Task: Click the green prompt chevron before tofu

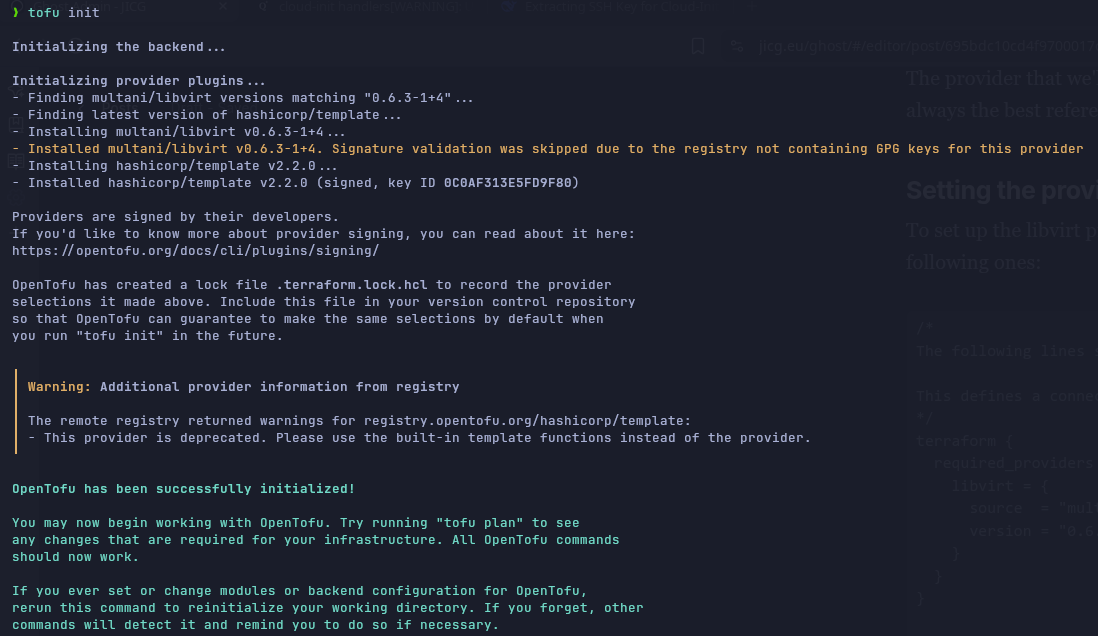Action: tap(16, 13)
